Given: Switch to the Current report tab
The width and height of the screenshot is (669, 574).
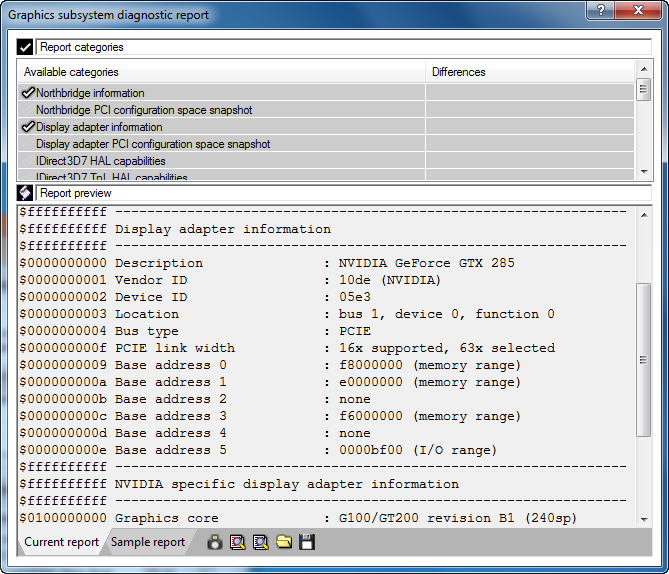Looking at the screenshot, I should pyautogui.click(x=61, y=542).
